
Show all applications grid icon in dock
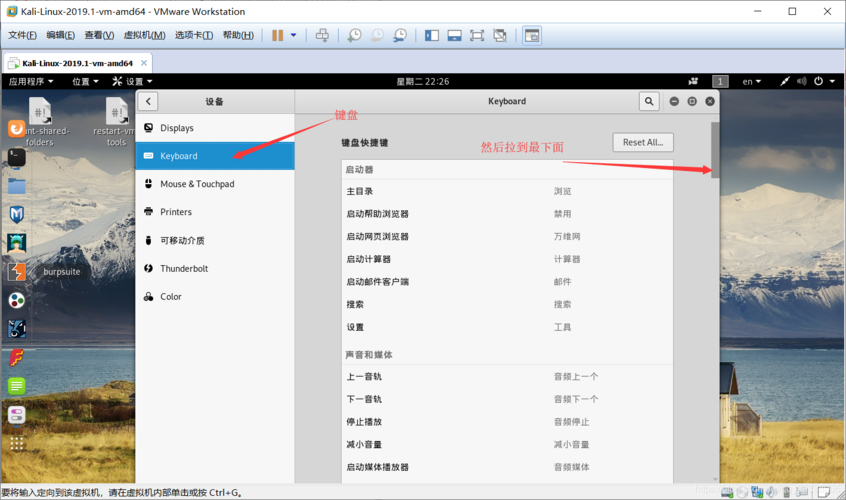pyautogui.click(x=17, y=443)
